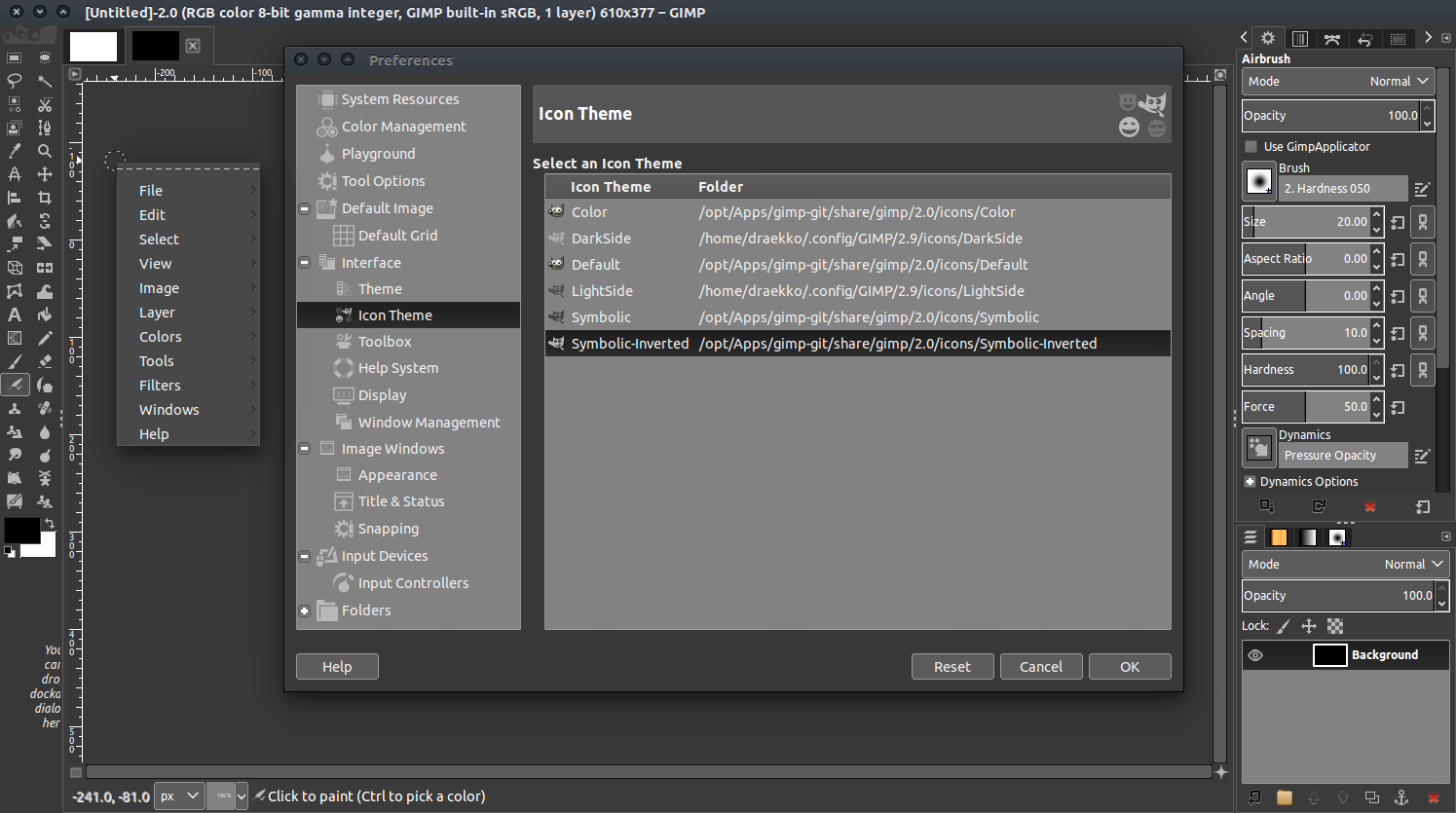Open the Airbrush Mode dropdown
The width and height of the screenshot is (1456, 813).
coord(1338,82)
